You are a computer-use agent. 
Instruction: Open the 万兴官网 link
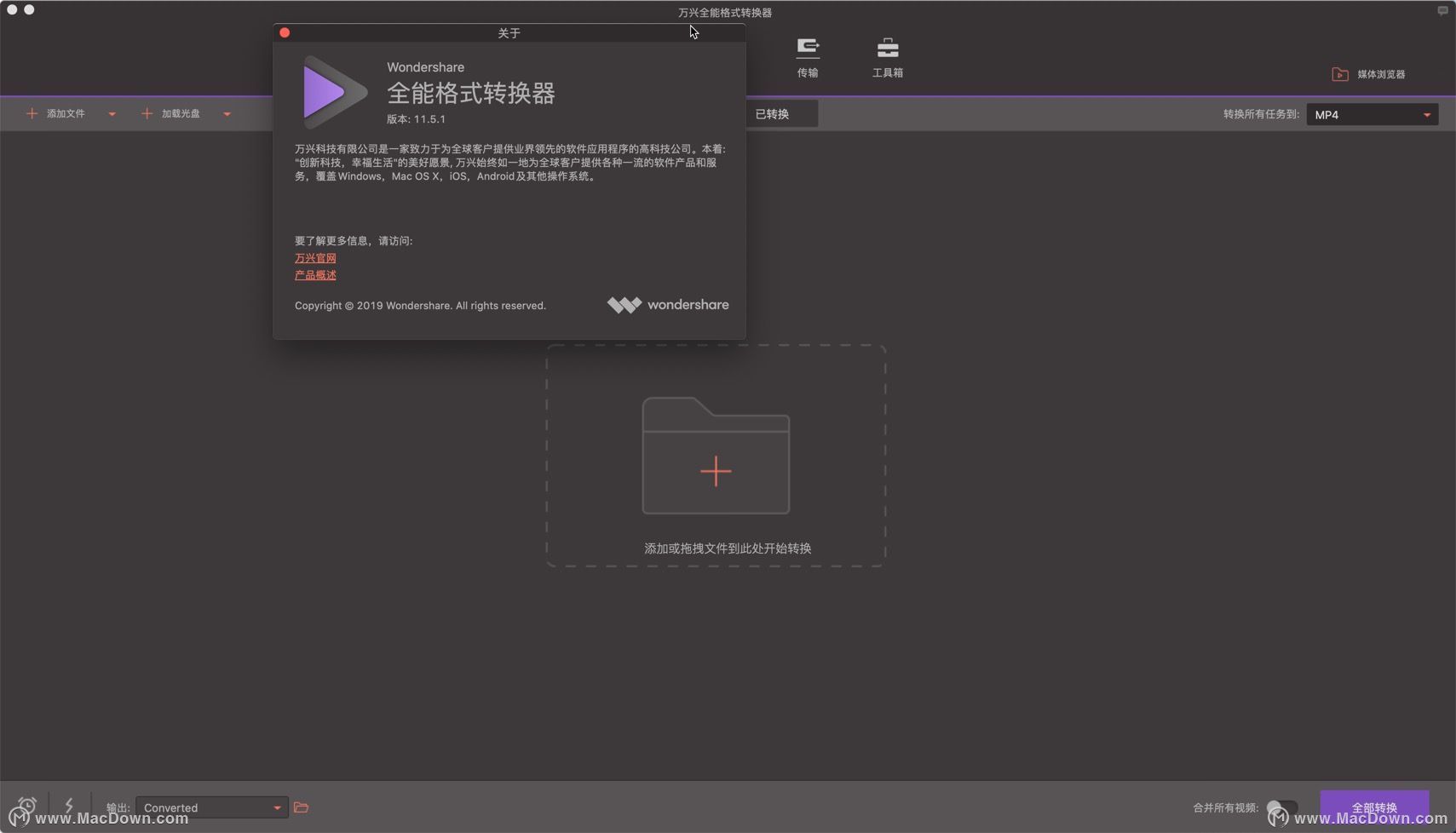pyautogui.click(x=315, y=258)
